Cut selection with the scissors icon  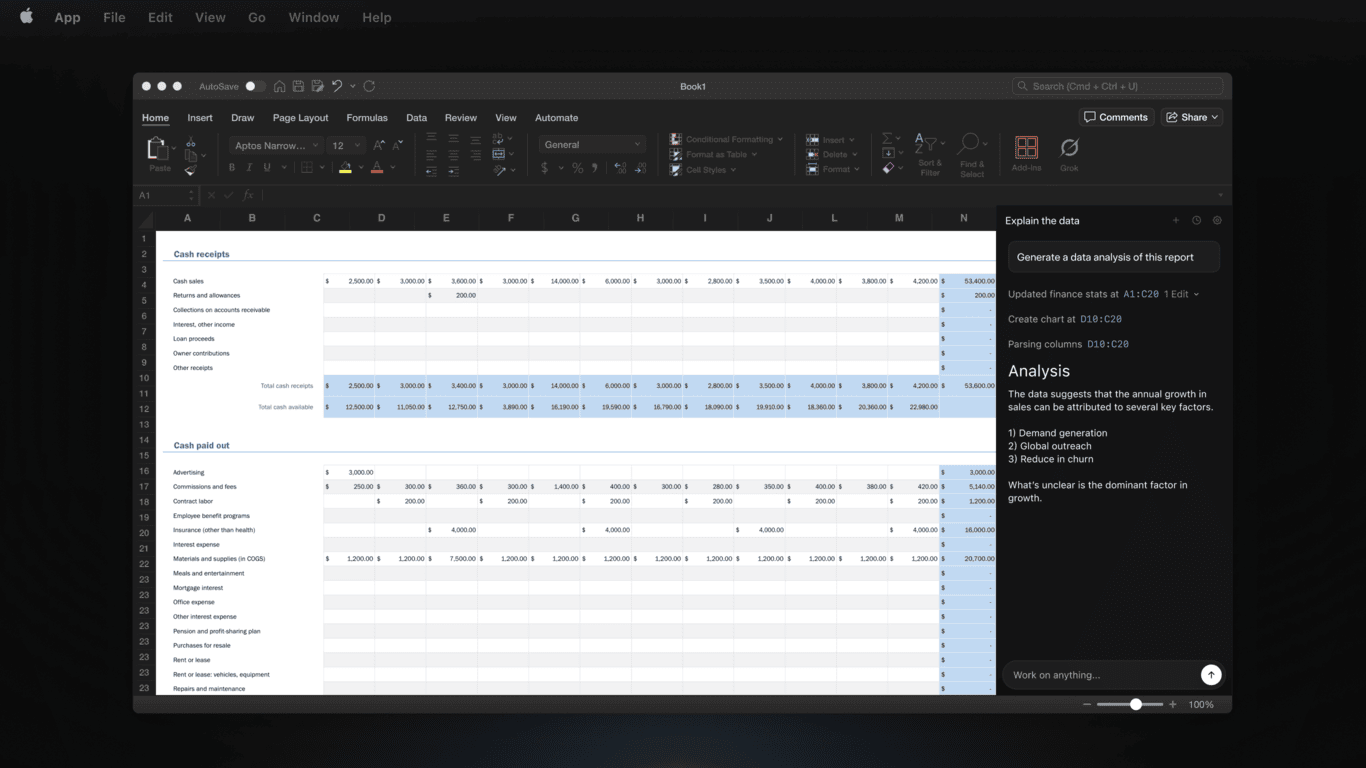pos(191,143)
